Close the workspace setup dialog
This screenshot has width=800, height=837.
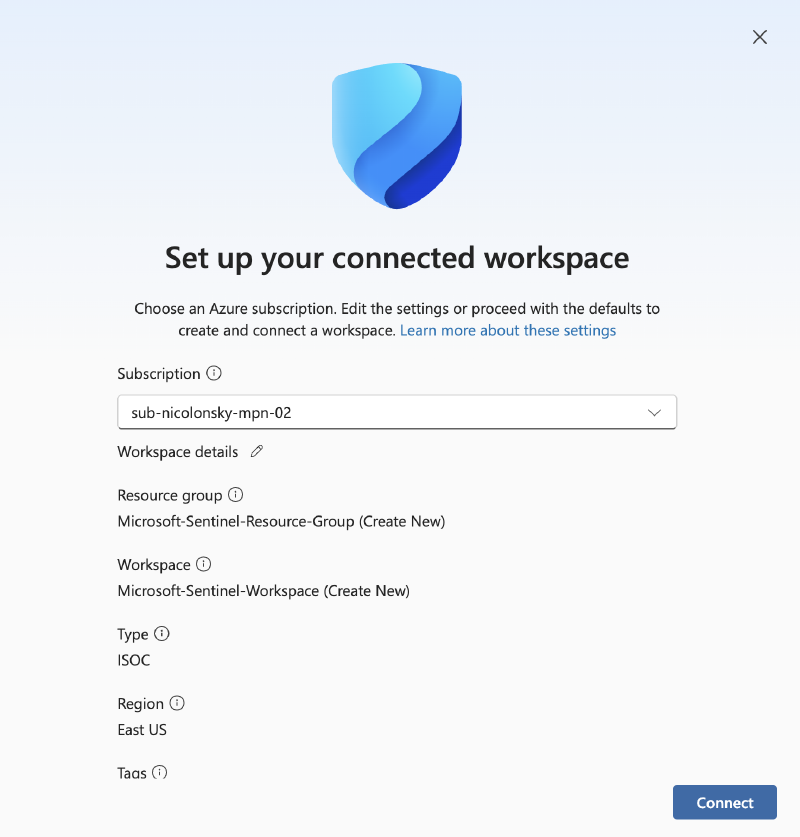pos(759,37)
